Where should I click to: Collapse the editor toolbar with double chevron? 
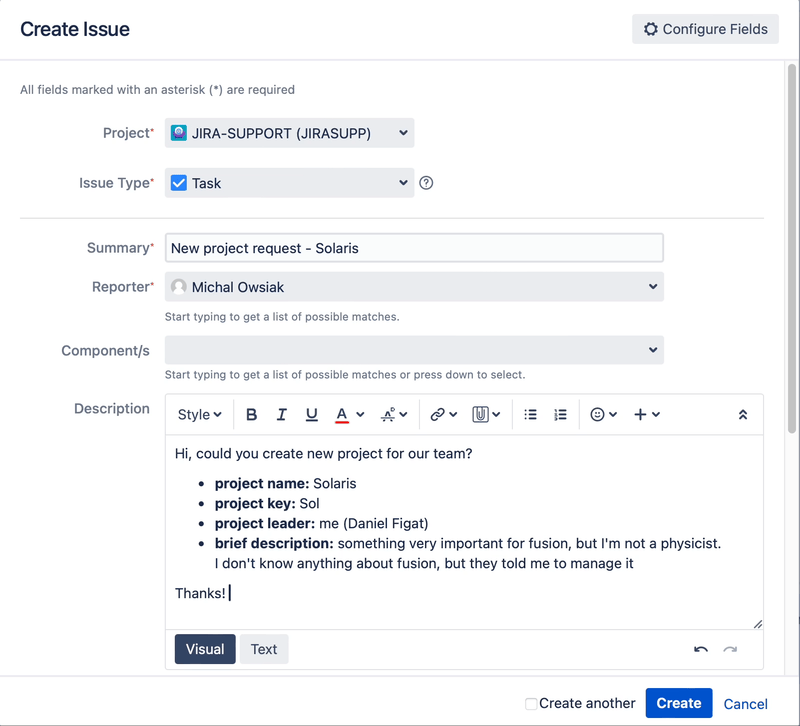coord(743,415)
